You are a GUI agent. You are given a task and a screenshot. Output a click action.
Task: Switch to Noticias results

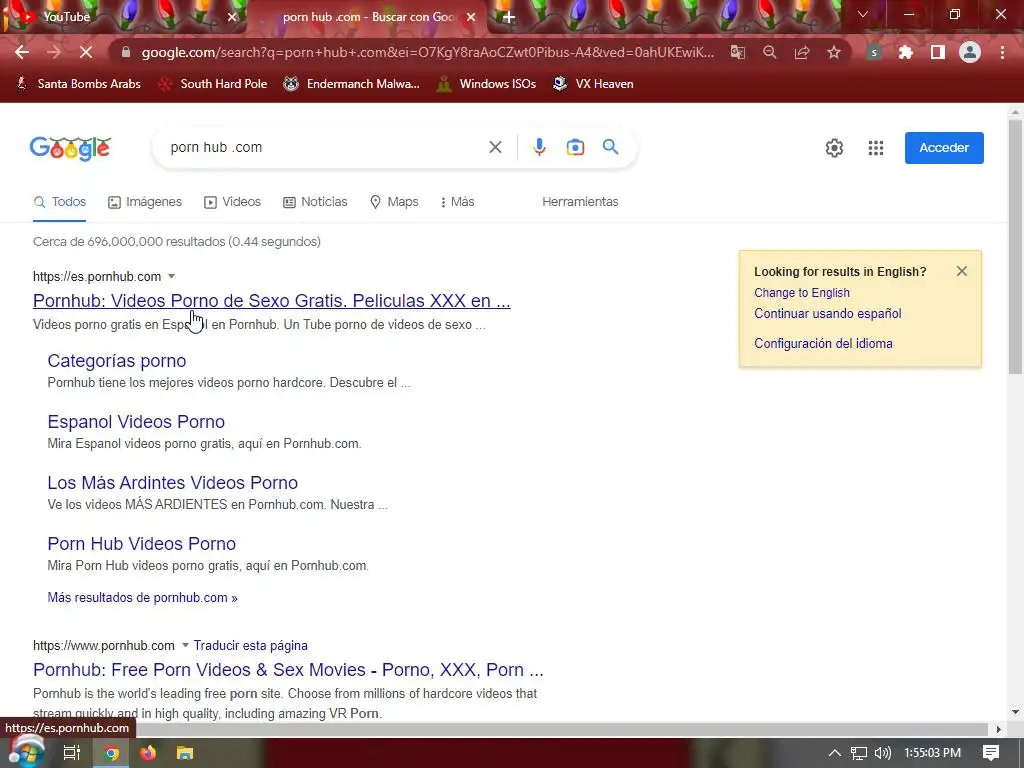[x=315, y=202]
